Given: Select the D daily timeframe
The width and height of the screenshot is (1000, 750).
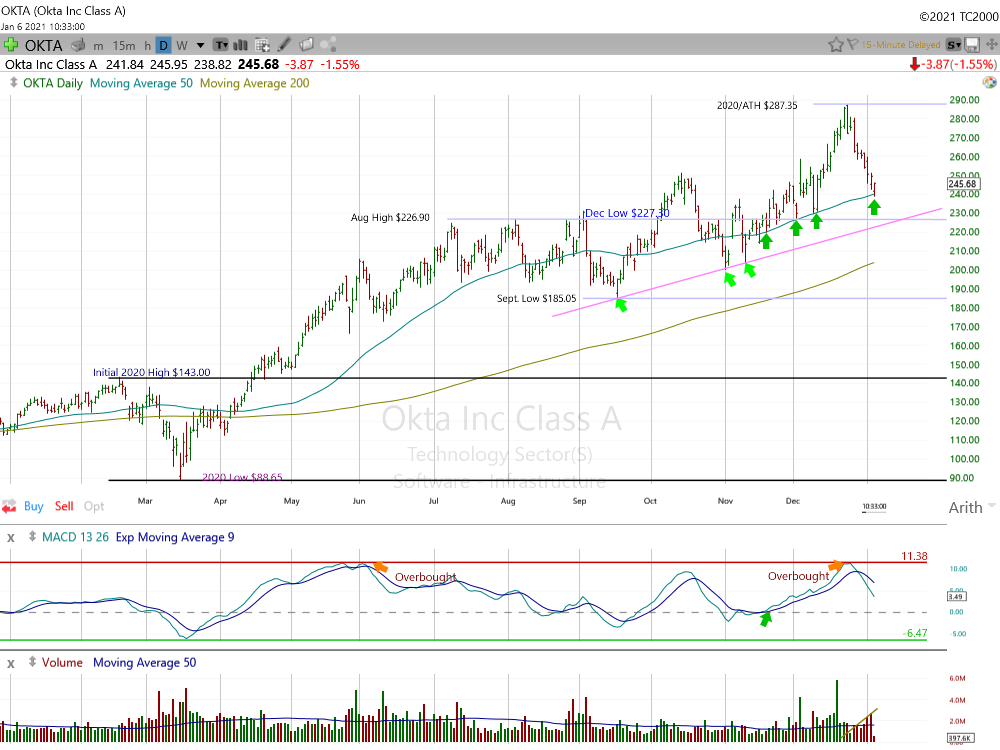Looking at the screenshot, I should point(164,45).
